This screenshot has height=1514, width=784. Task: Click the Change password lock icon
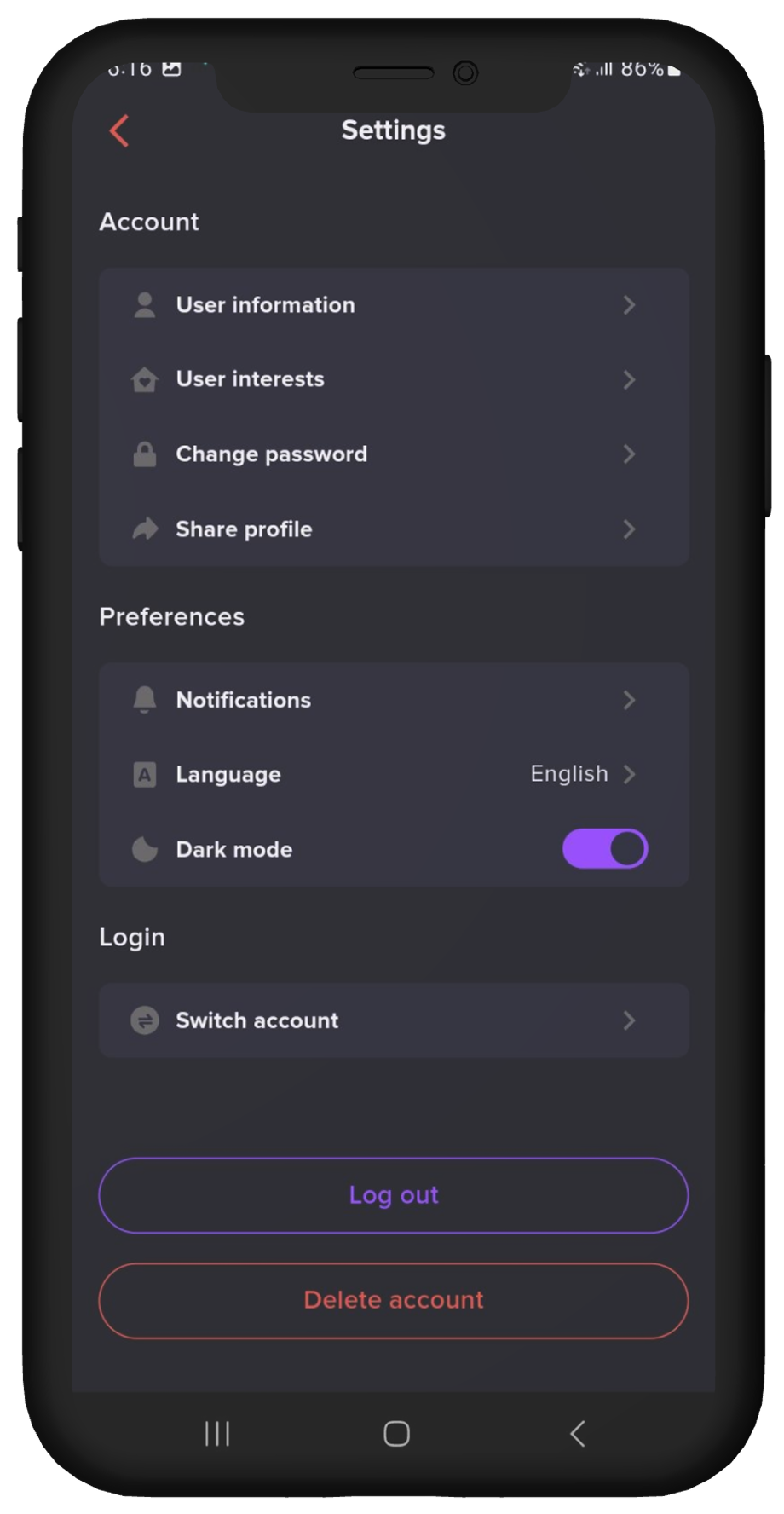(145, 454)
